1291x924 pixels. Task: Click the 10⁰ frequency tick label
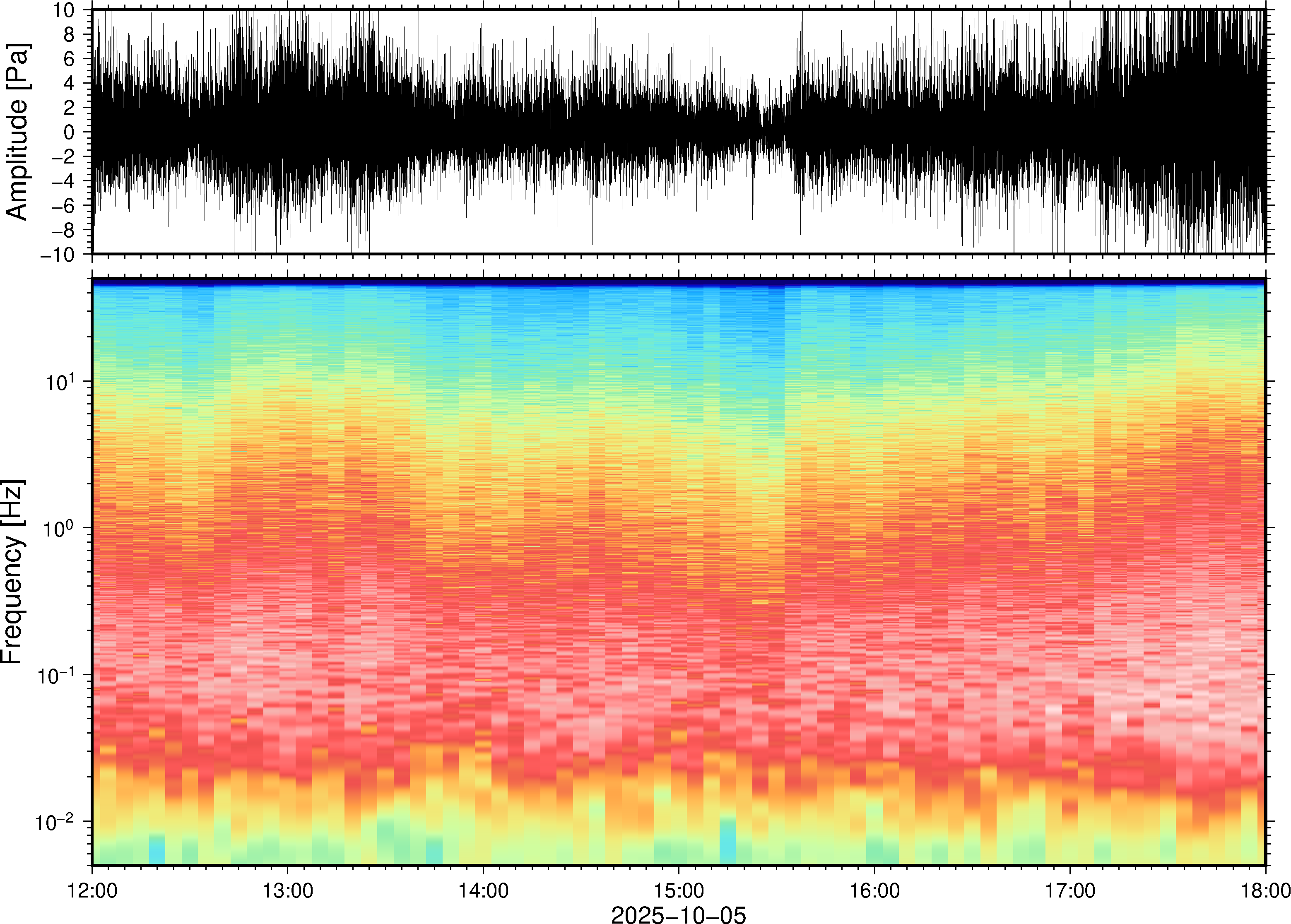59,529
